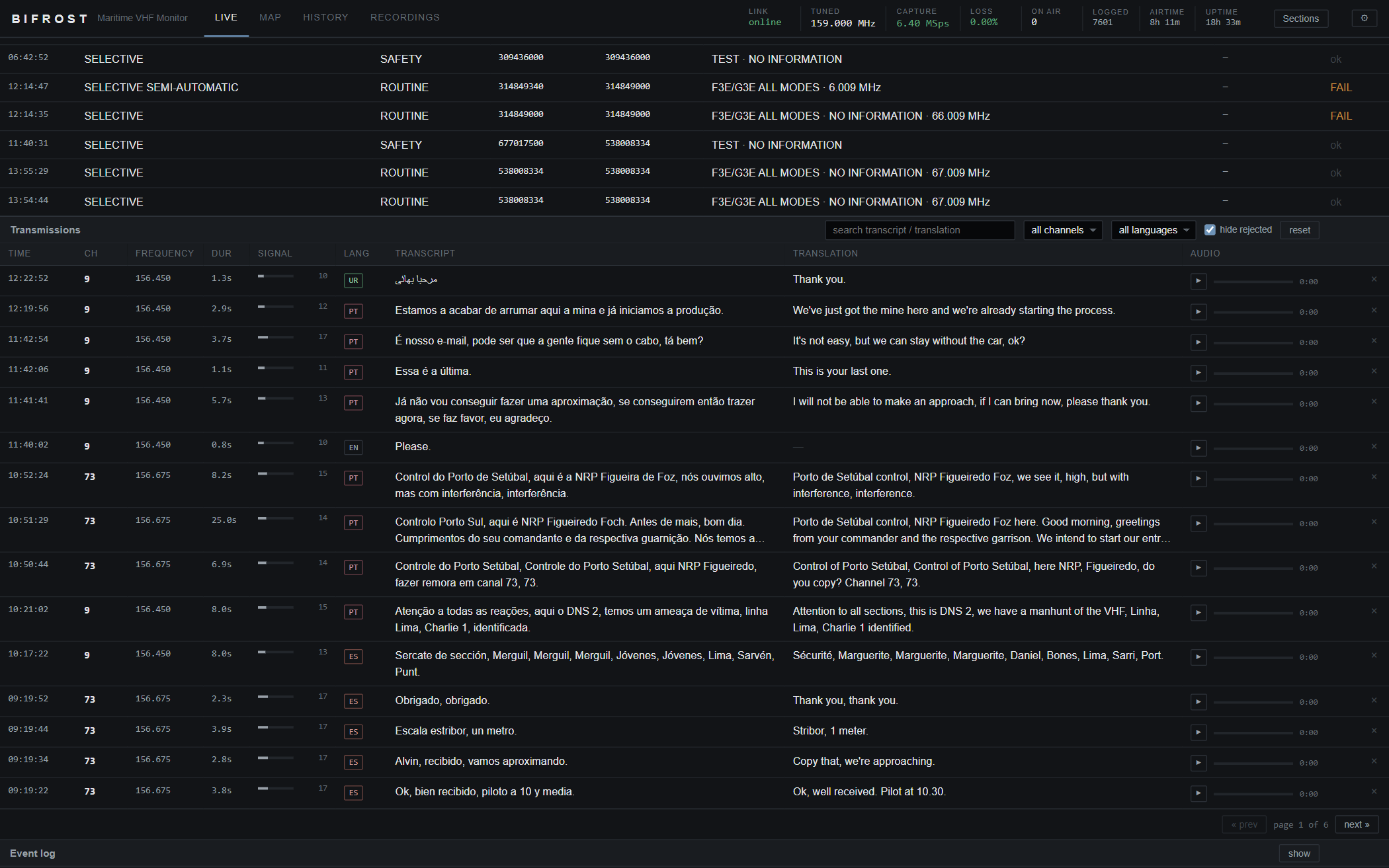
Task: Go to next page of transmissions
Action: coord(1357,824)
